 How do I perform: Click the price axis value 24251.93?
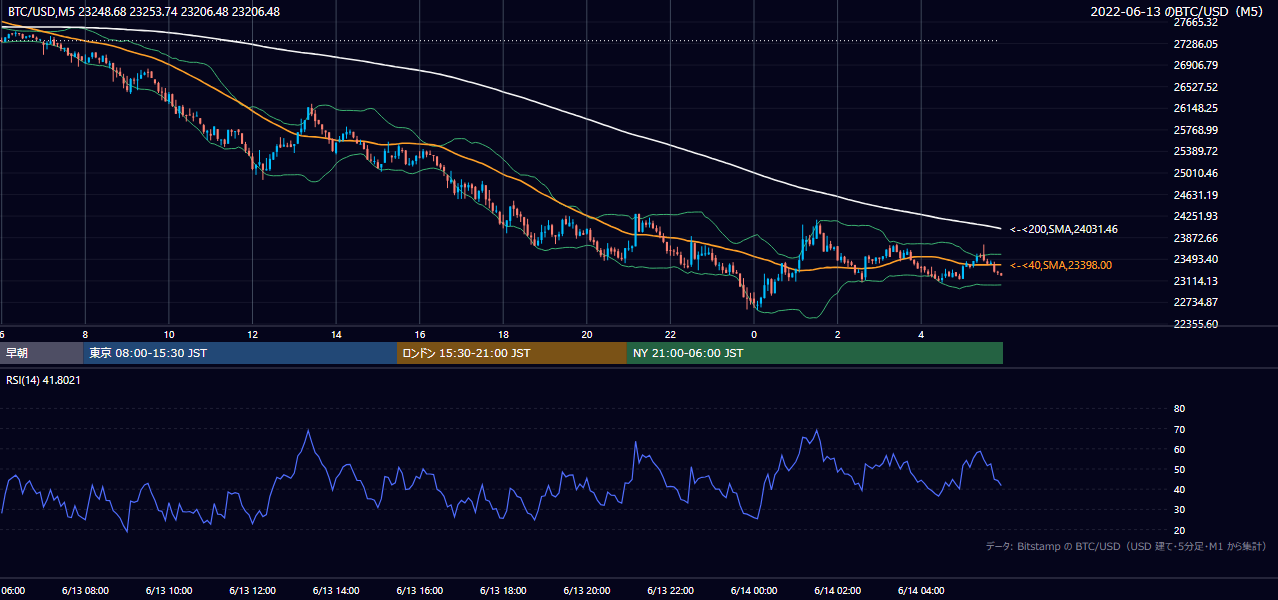click(x=1196, y=216)
